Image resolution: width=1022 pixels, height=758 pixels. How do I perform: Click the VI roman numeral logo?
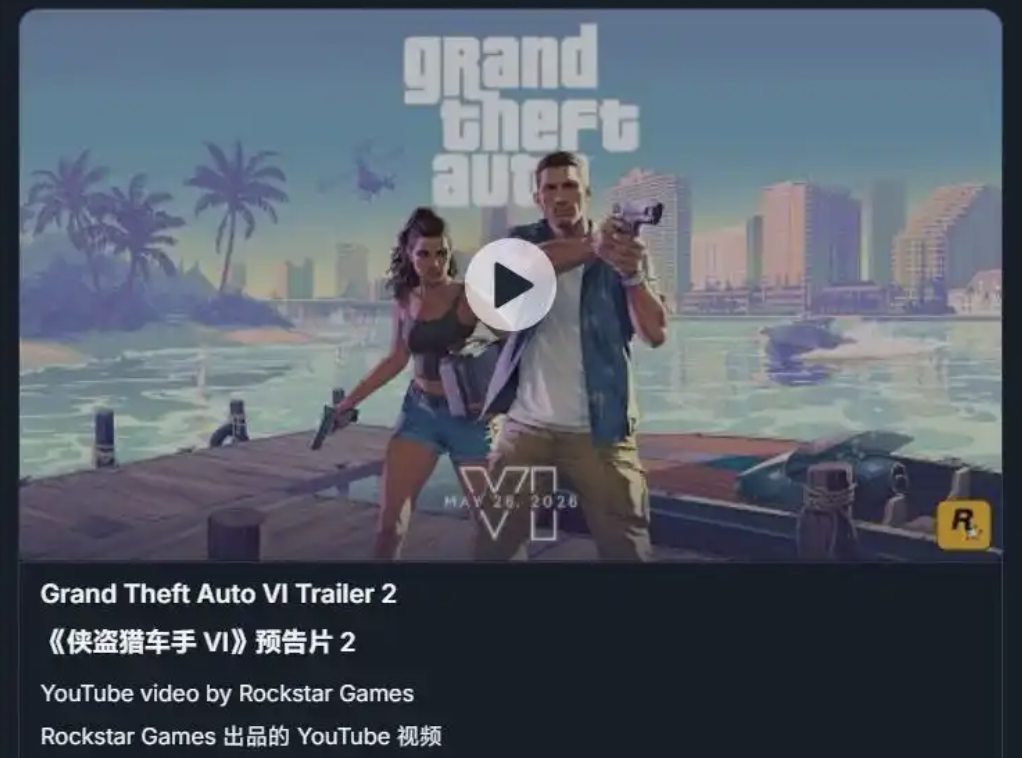click(510, 502)
